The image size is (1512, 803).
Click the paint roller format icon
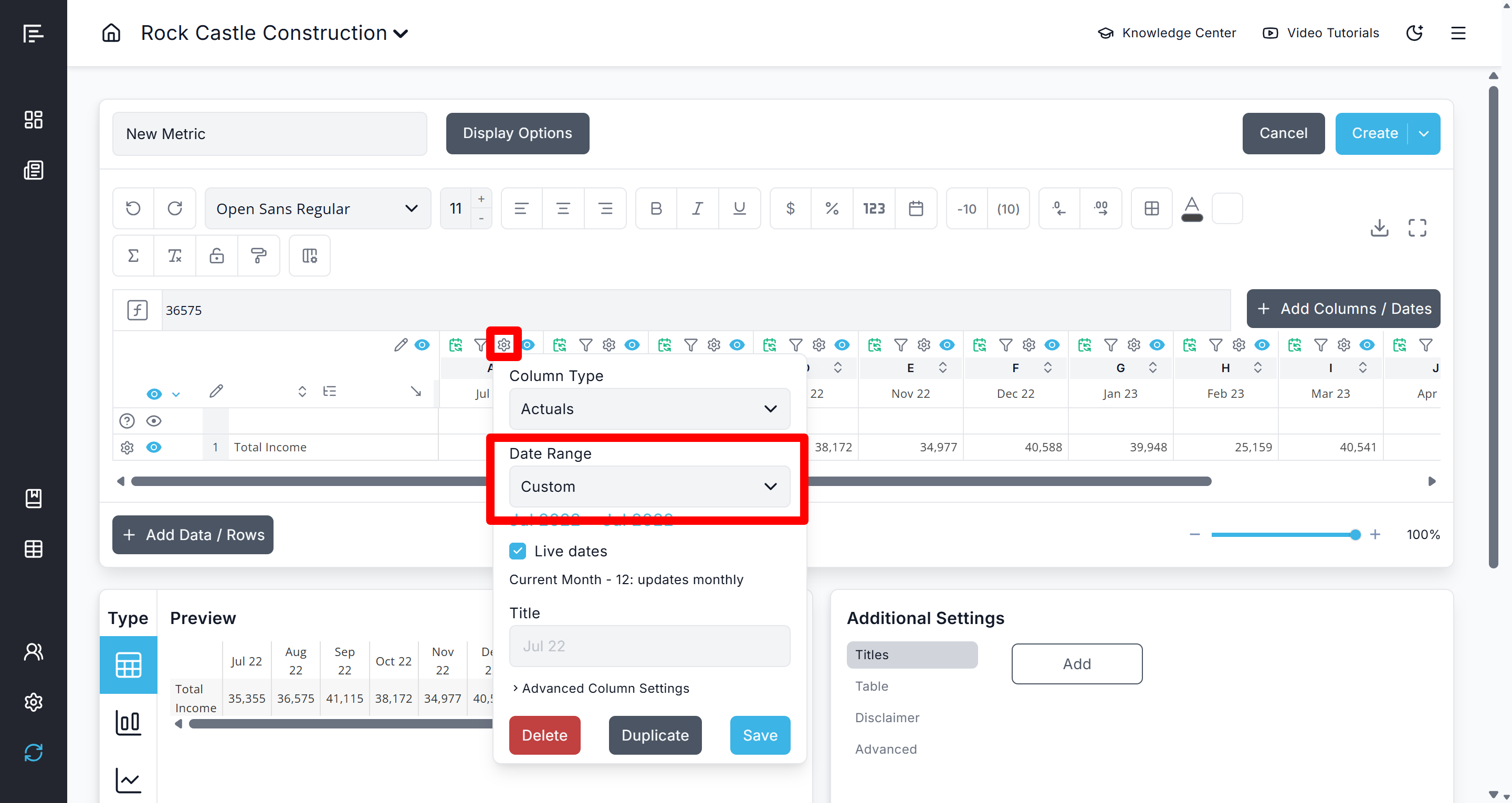[x=258, y=256]
